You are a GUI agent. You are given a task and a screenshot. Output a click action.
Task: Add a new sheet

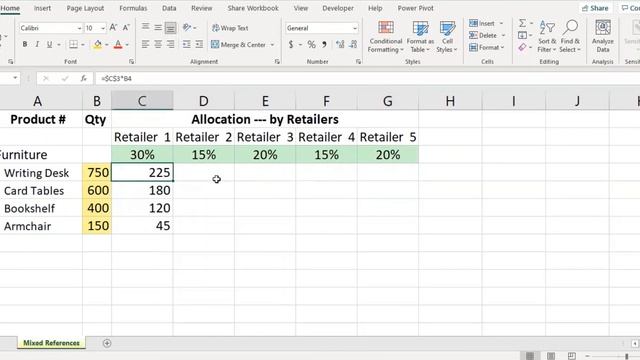coord(107,343)
